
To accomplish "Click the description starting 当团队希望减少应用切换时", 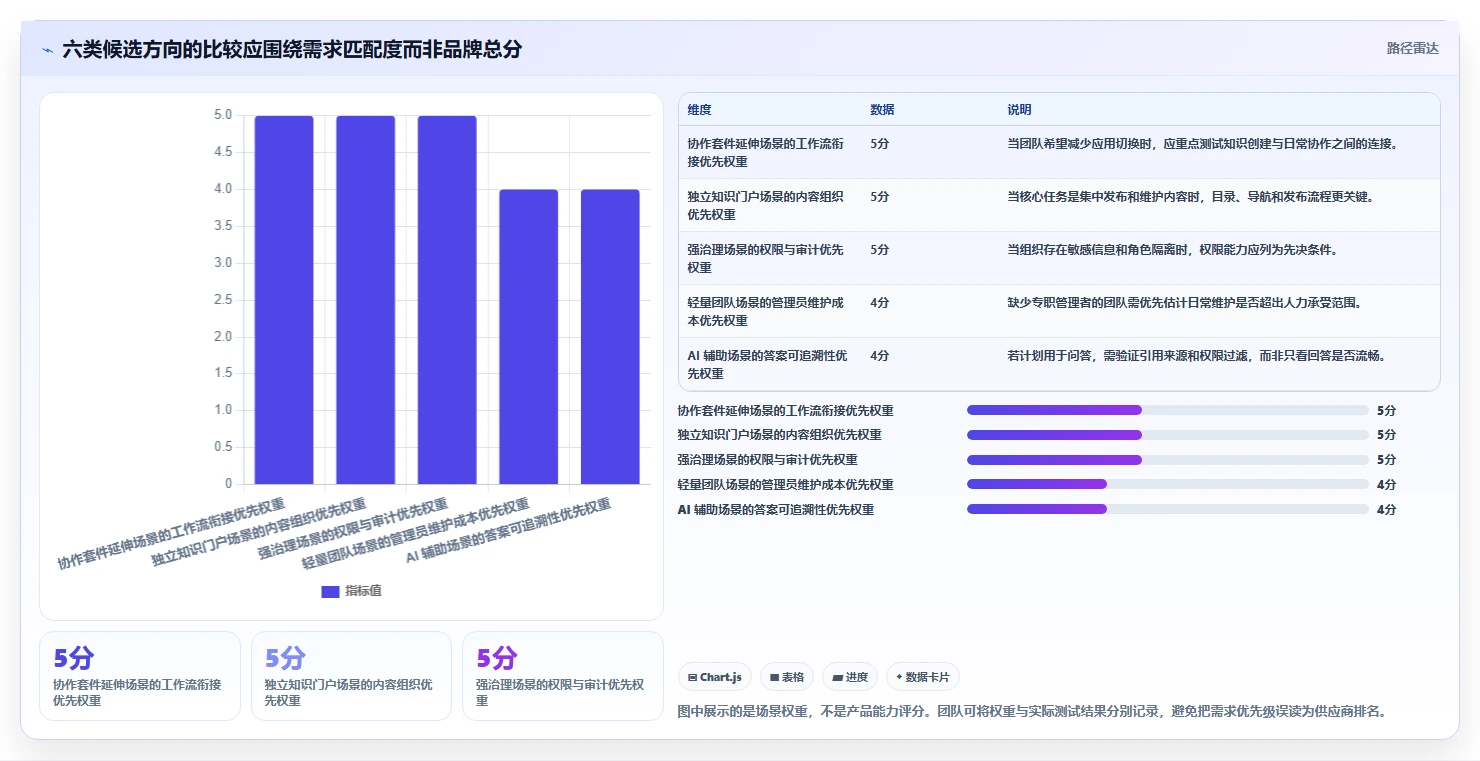I will 1202,143.
